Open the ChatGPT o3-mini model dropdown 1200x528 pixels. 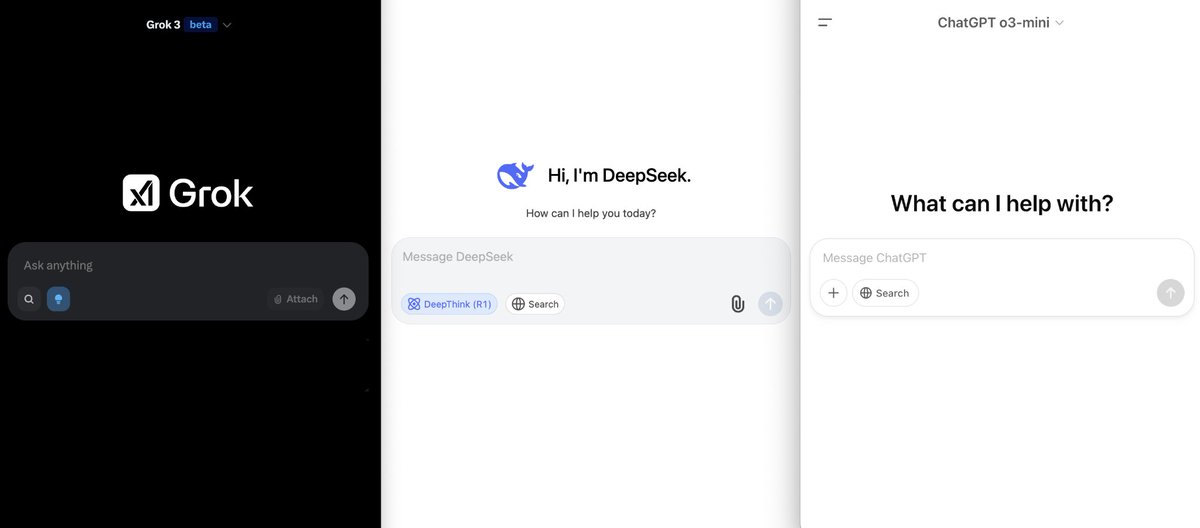(x=1000, y=22)
